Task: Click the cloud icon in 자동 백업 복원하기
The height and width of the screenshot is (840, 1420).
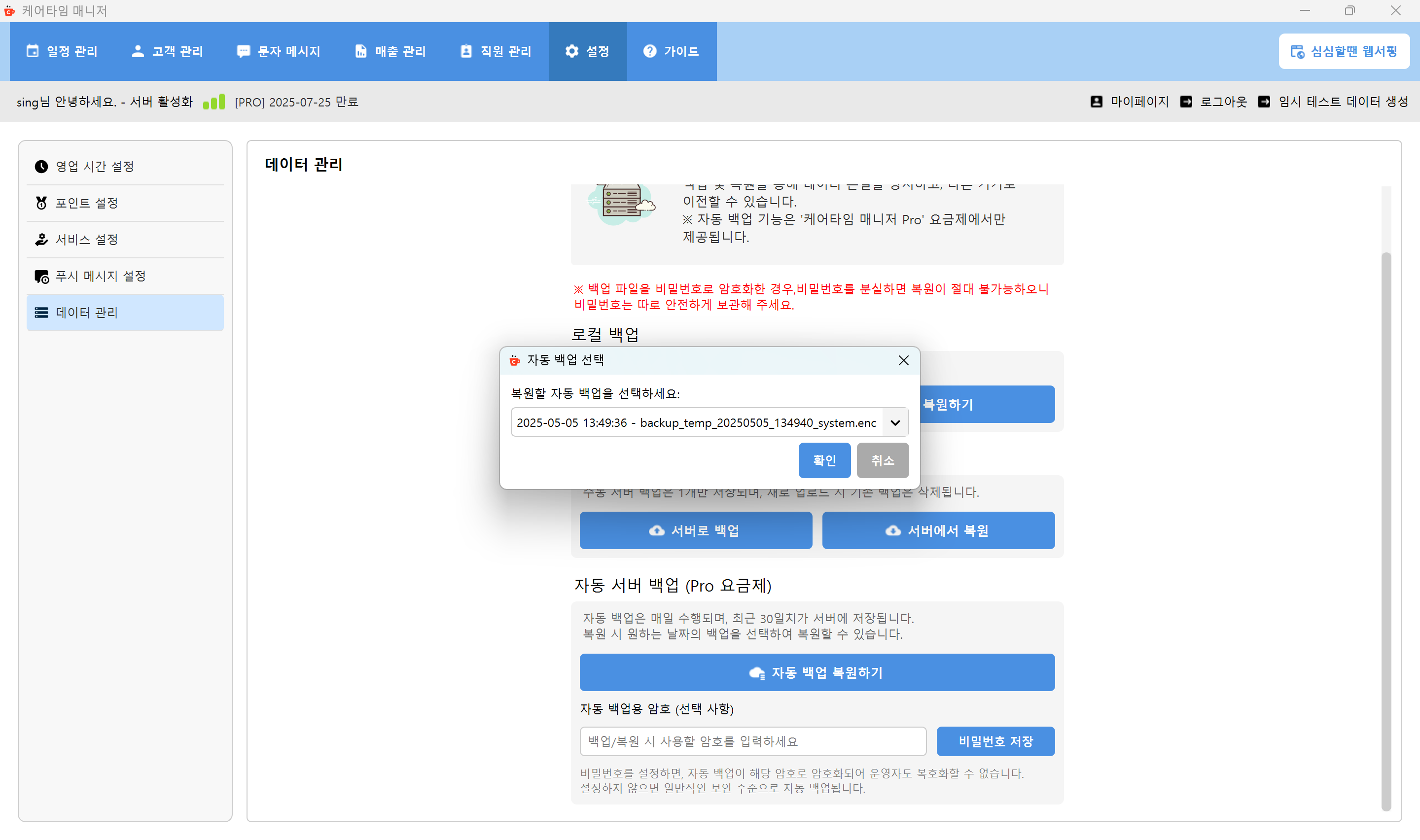Action: (757, 673)
